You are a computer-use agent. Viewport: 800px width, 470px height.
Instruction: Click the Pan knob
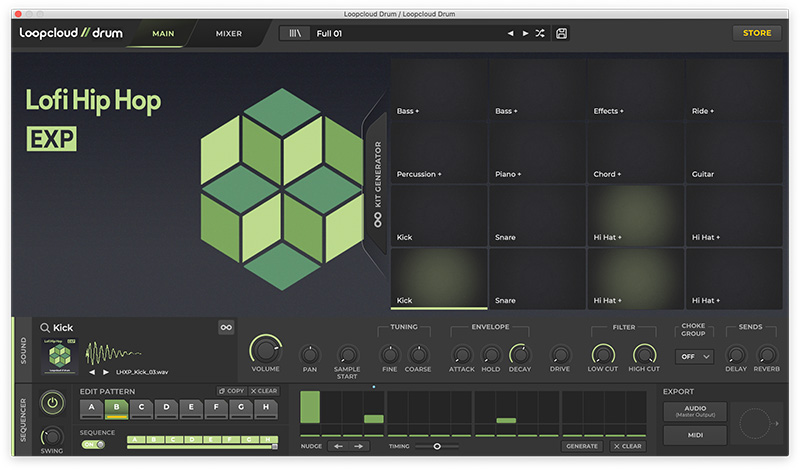[x=310, y=354]
